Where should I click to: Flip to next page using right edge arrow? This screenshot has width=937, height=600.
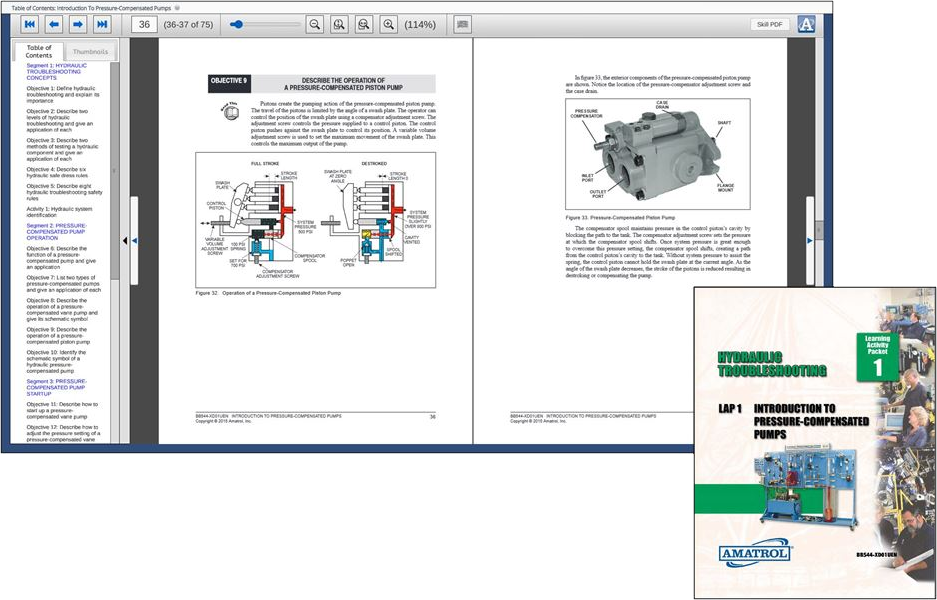tap(810, 240)
